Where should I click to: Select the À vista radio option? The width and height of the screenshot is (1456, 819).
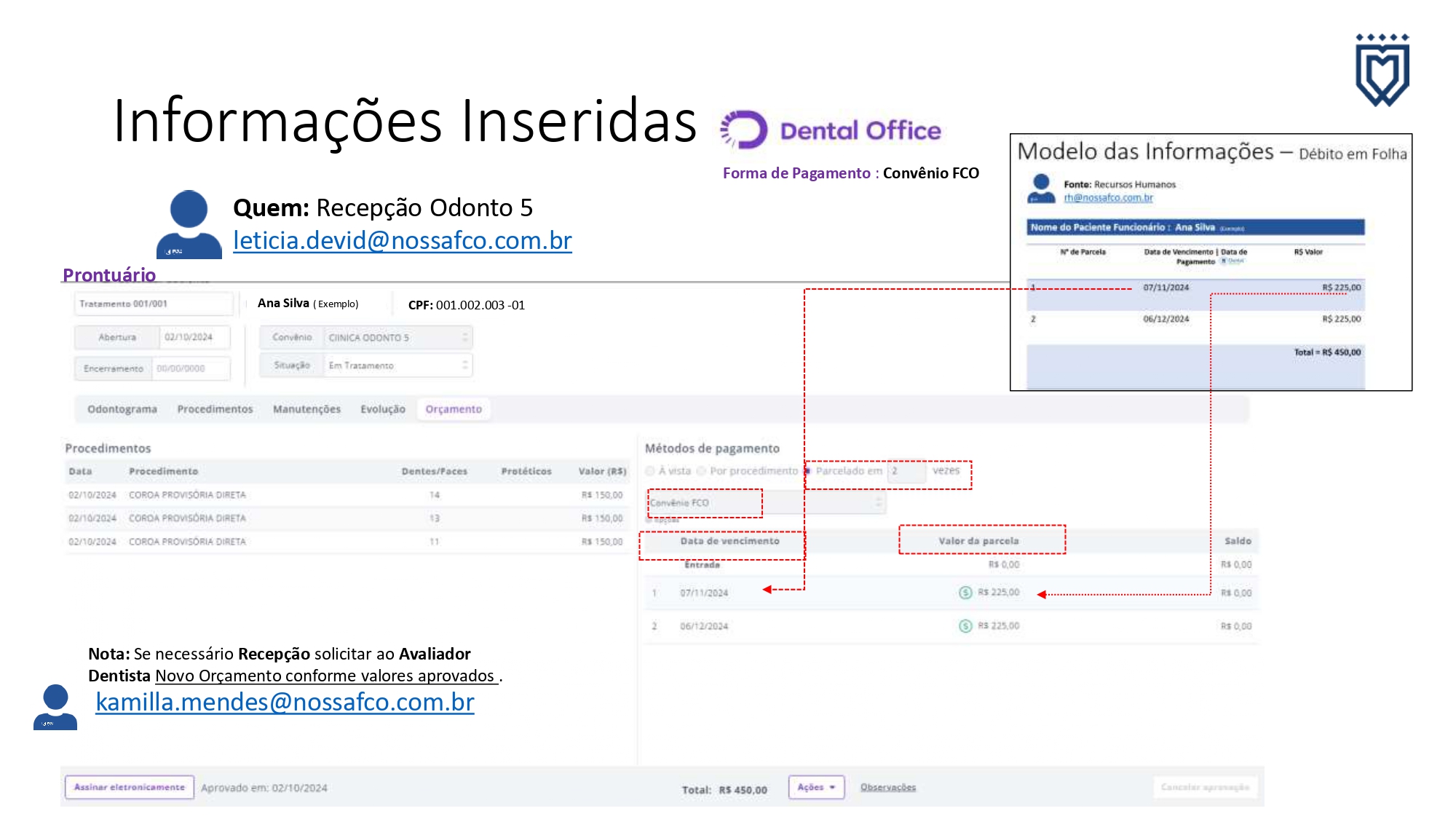651,471
